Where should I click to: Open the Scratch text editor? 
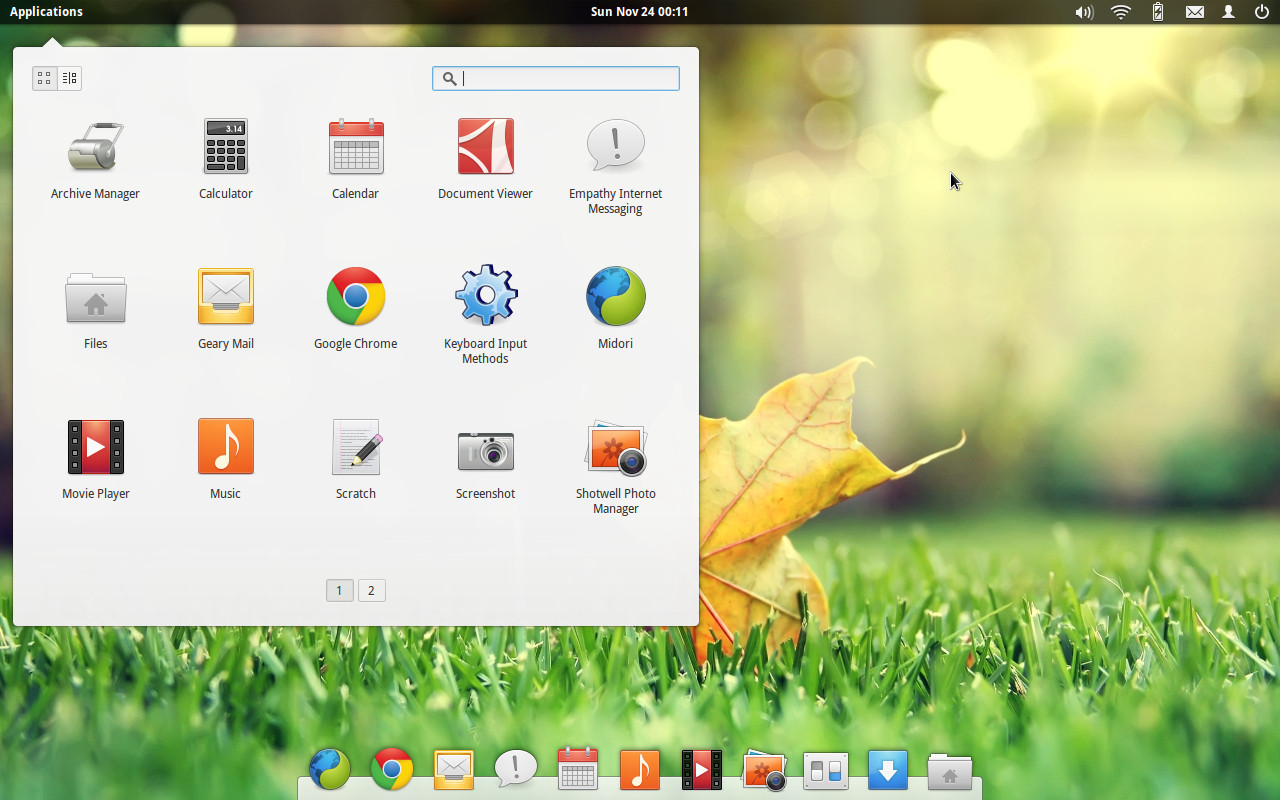(x=356, y=446)
